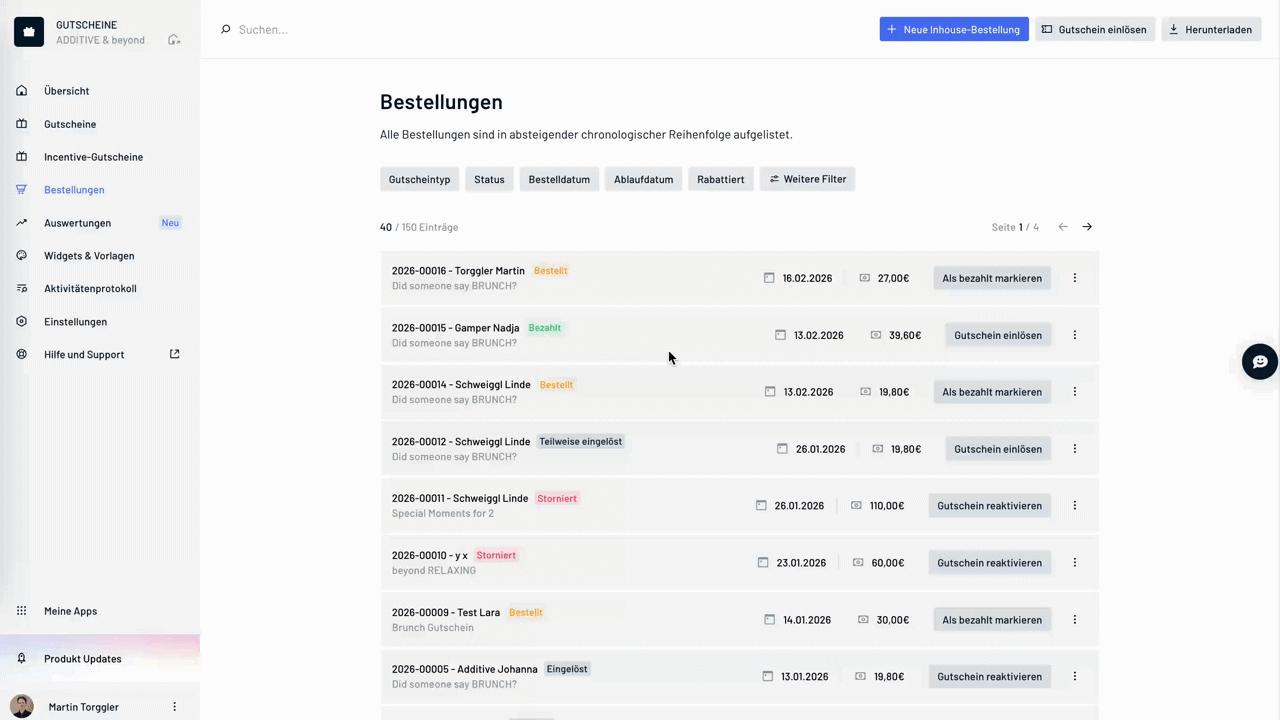Viewport: 1280px width, 720px height.
Task: Open the Gutscheintyp filter dropdown
Action: (419, 179)
